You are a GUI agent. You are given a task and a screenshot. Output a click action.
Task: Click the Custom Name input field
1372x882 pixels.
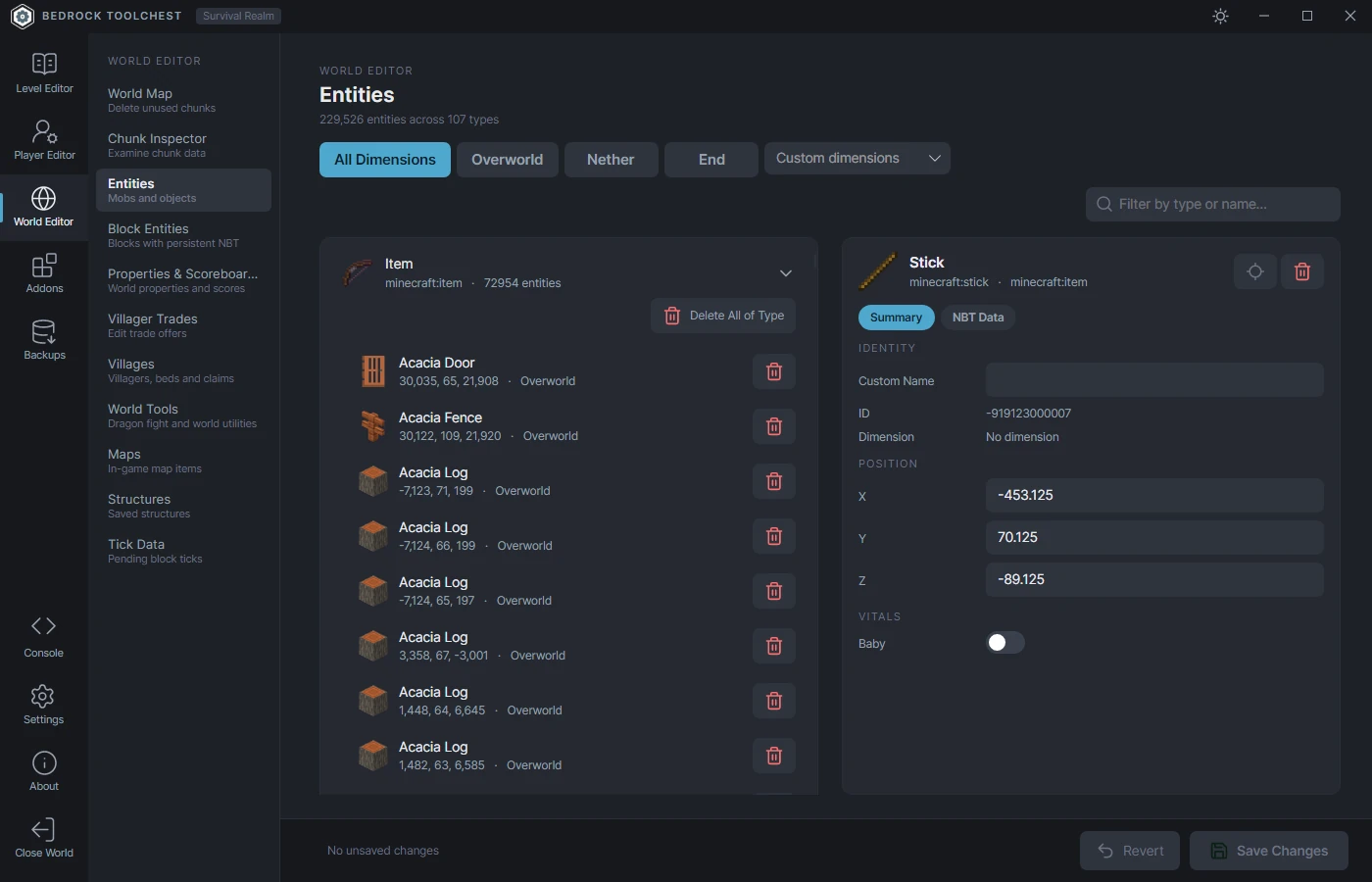pyautogui.click(x=1154, y=380)
